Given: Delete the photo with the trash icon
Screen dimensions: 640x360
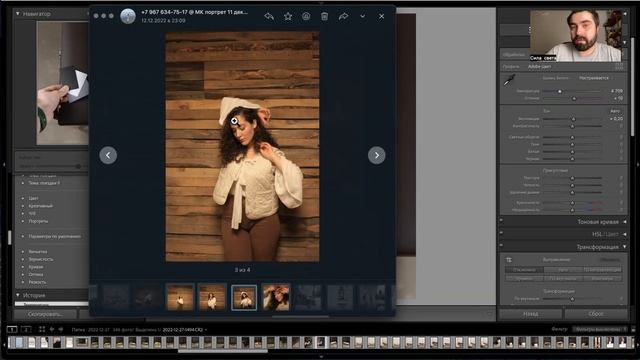Looking at the screenshot, I should tap(324, 16).
